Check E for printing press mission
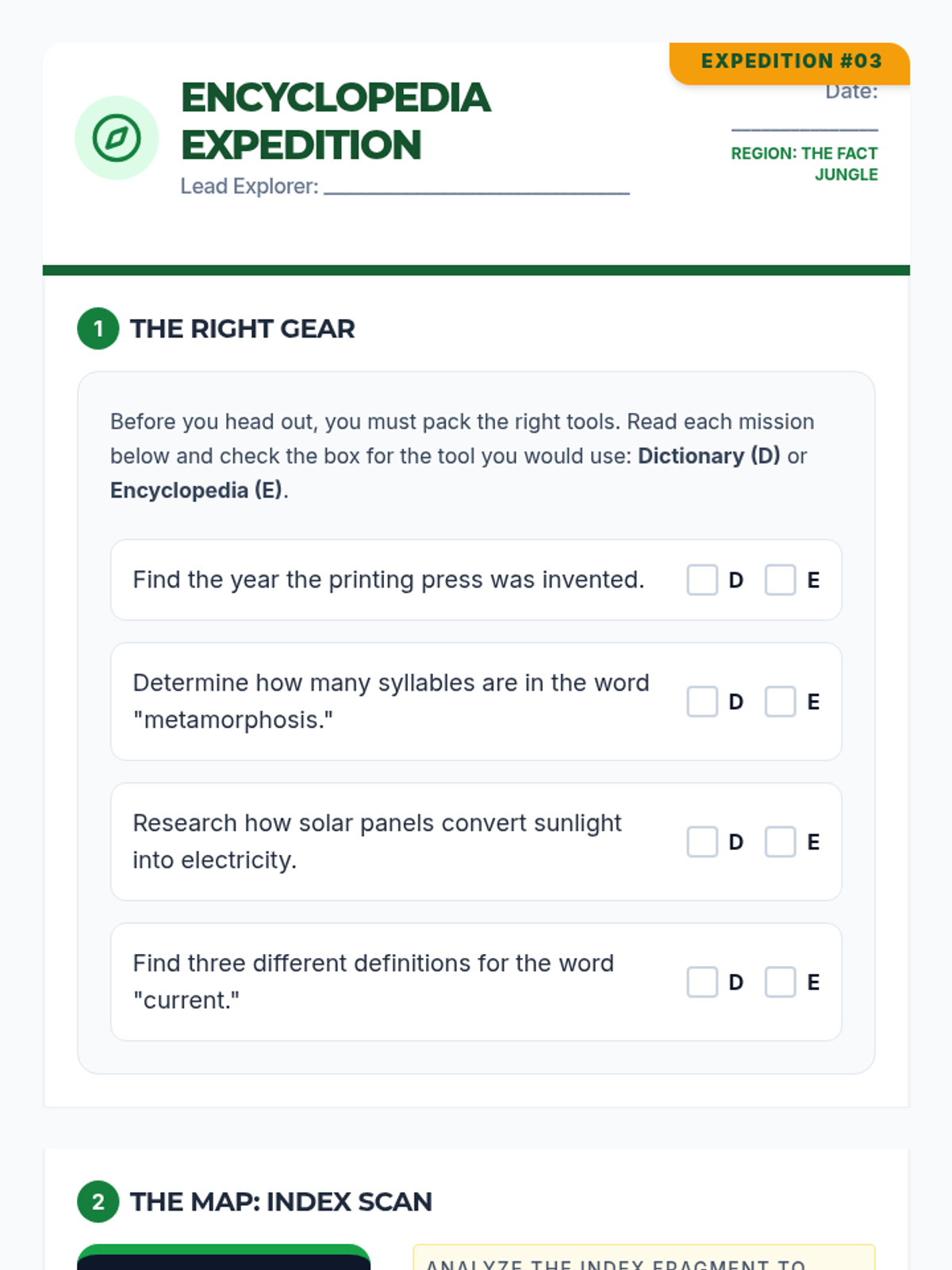The image size is (952, 1270). [x=780, y=580]
